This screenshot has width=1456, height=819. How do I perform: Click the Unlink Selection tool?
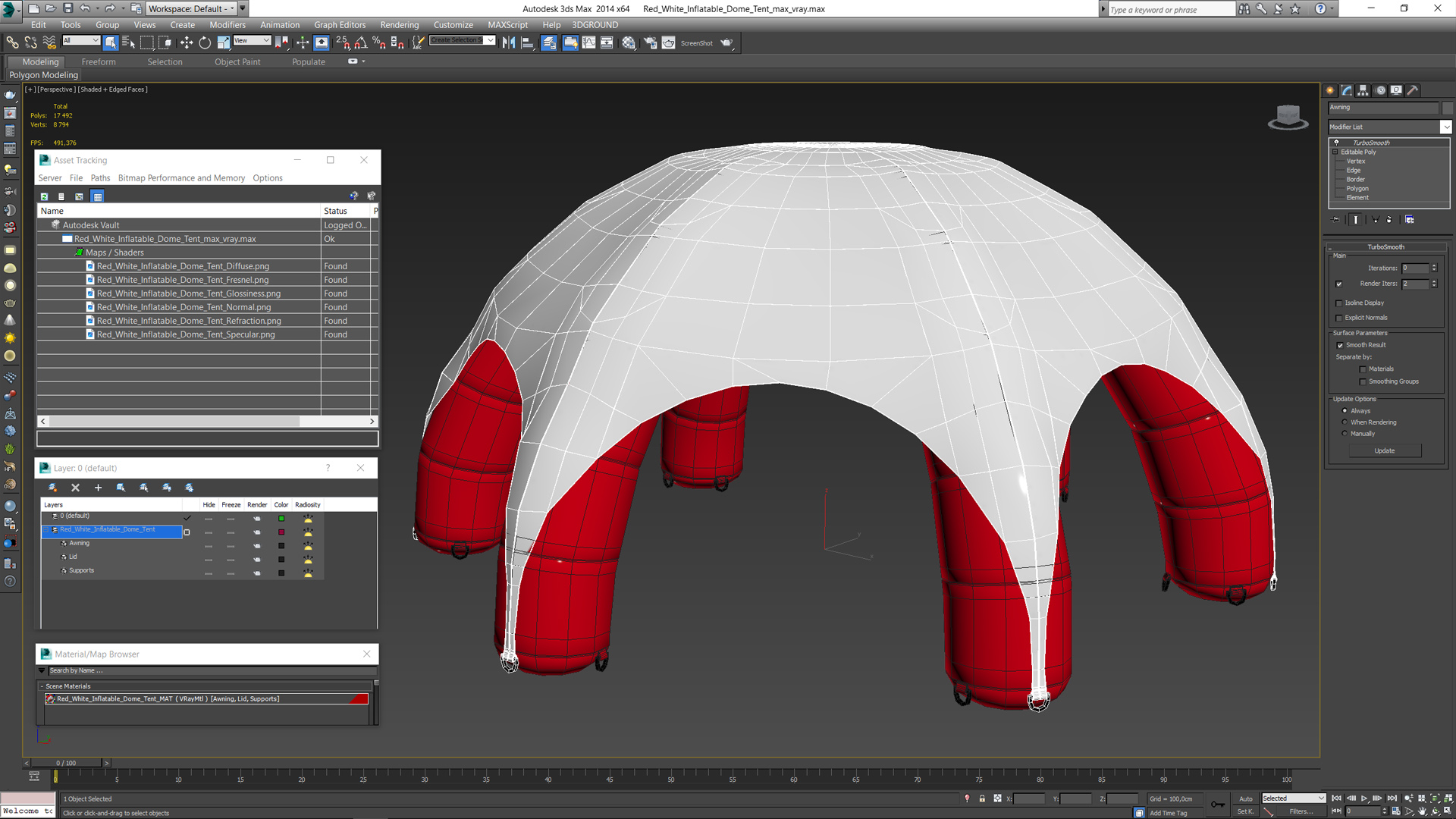pos(31,43)
